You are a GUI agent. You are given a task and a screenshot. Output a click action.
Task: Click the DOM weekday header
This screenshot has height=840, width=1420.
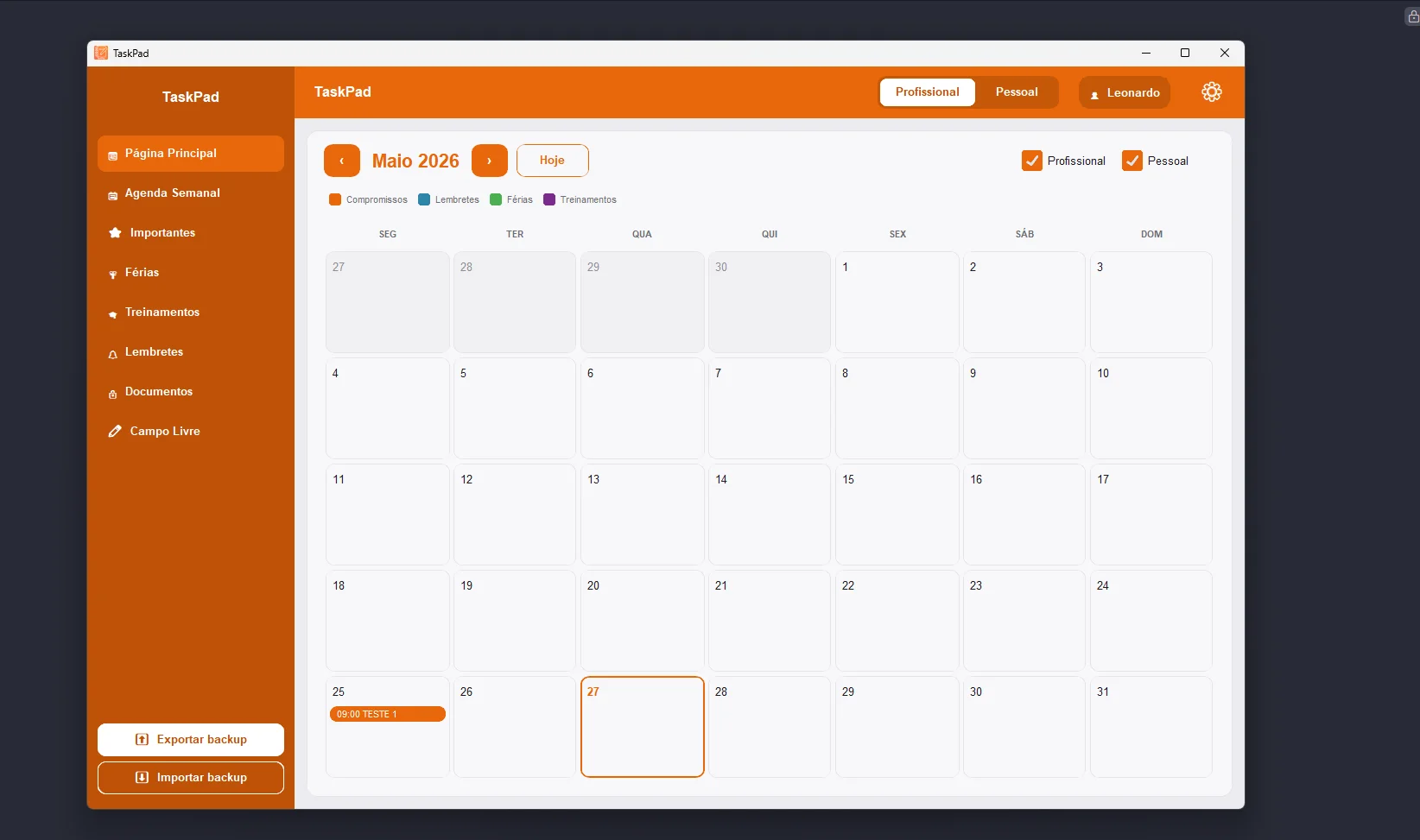1151,234
